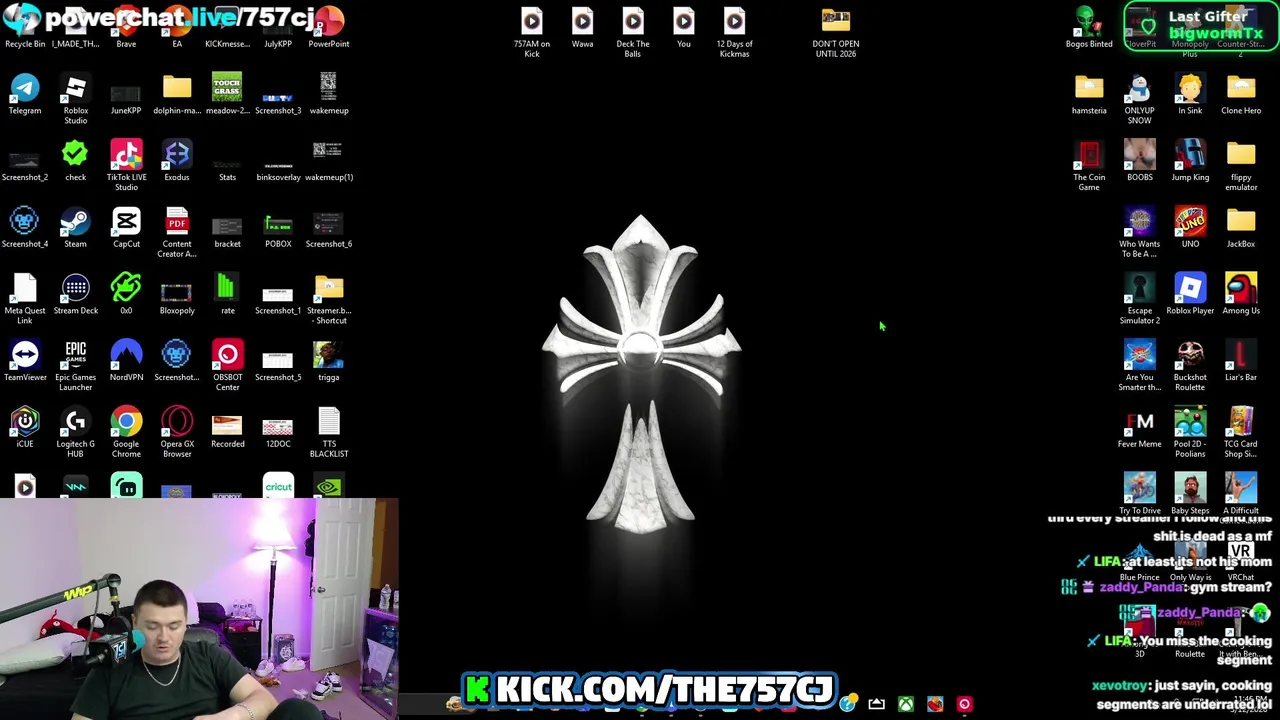This screenshot has width=1280, height=720.
Task: Open Who Wants To Be A icon
Action: (x=1139, y=232)
